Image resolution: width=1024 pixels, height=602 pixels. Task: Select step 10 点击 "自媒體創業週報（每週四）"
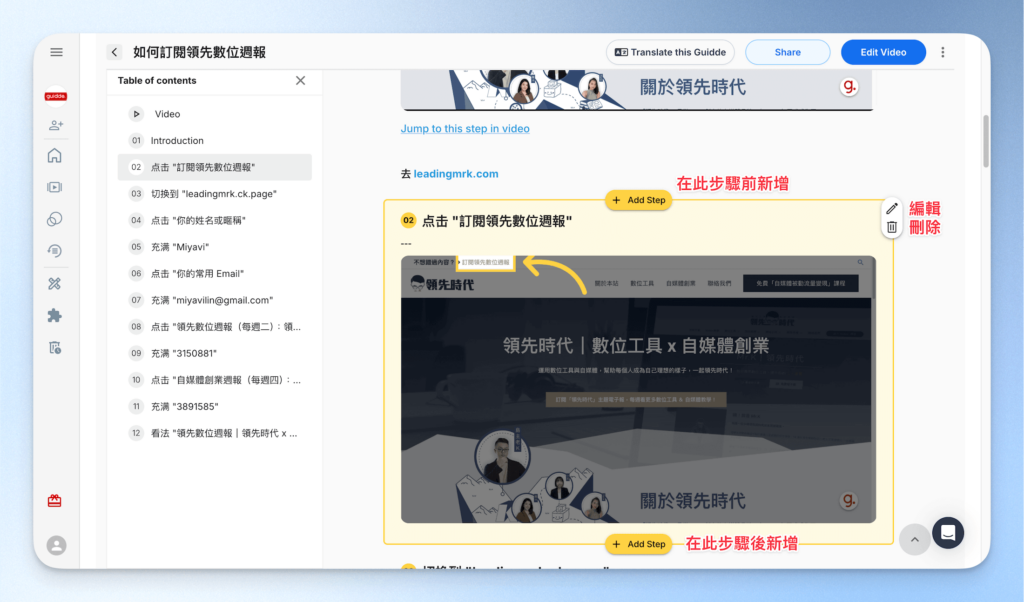click(x=214, y=380)
